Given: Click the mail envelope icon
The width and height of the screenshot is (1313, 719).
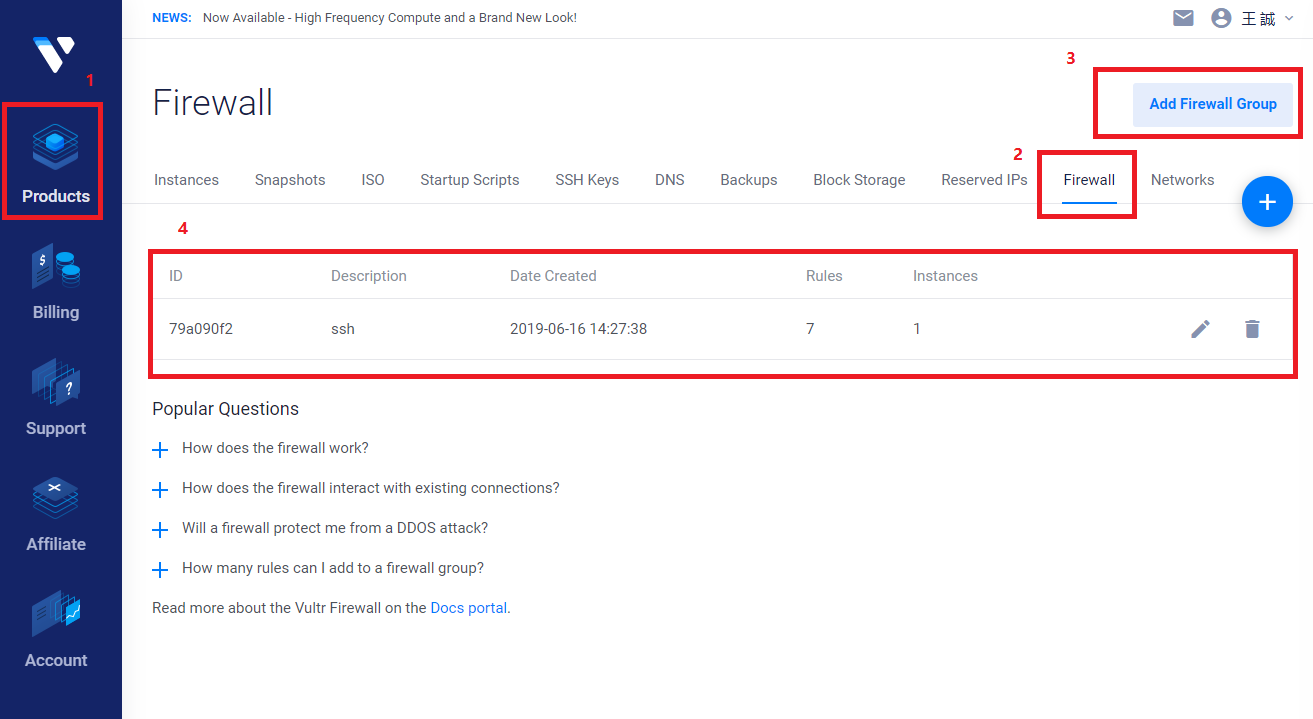Looking at the screenshot, I should point(1183,18).
